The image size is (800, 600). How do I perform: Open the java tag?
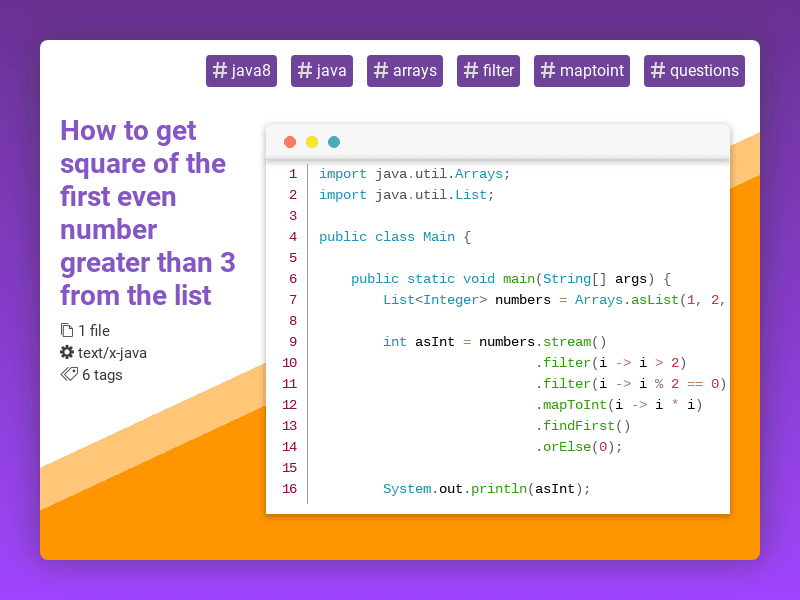click(322, 71)
